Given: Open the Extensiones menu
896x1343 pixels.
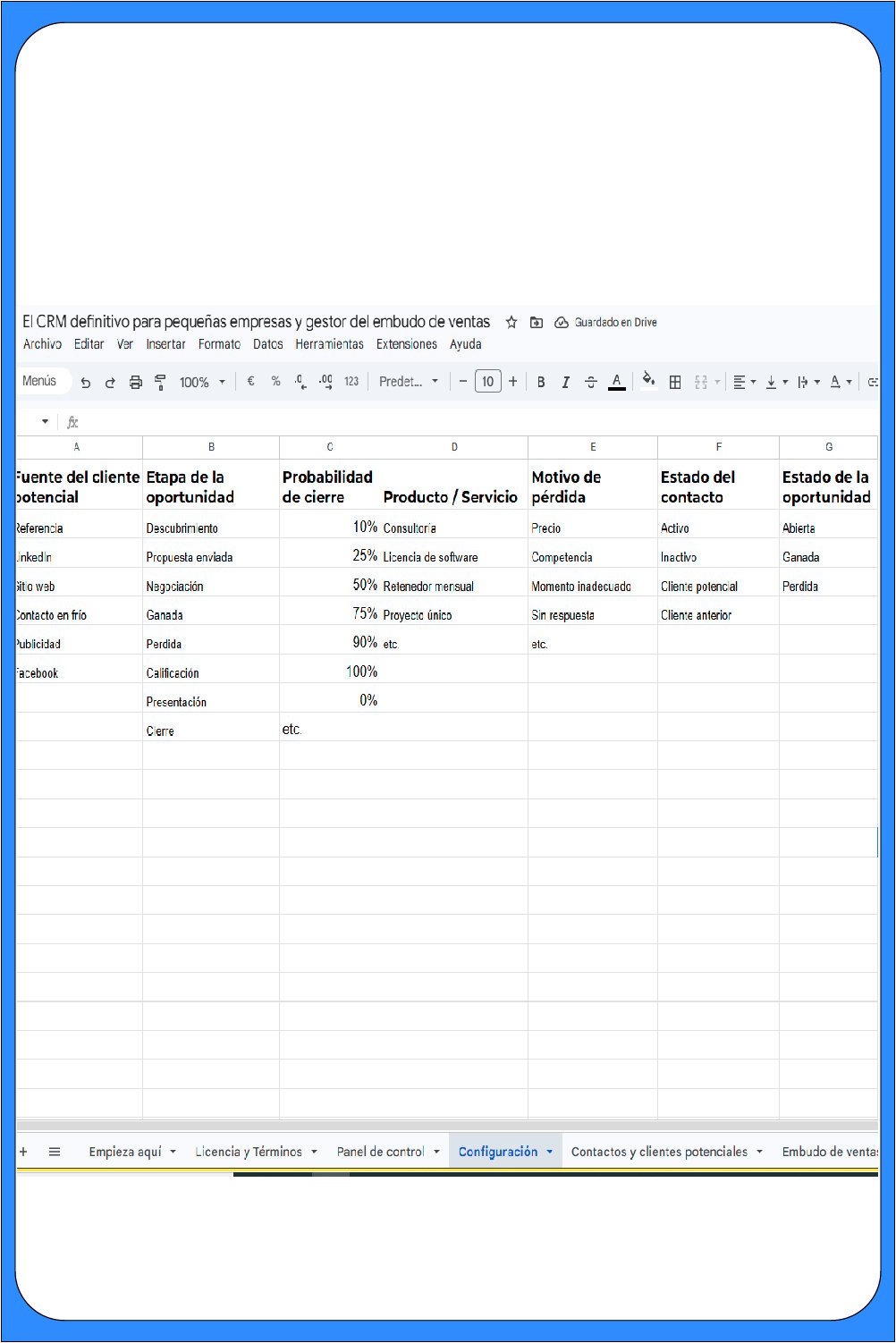Looking at the screenshot, I should click(406, 344).
